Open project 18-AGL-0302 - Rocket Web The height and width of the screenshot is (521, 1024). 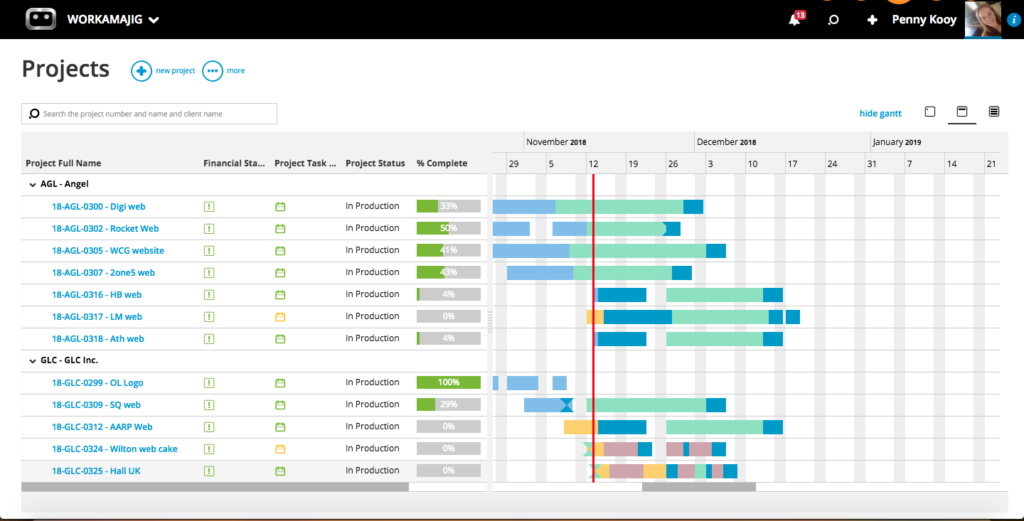click(x=105, y=229)
